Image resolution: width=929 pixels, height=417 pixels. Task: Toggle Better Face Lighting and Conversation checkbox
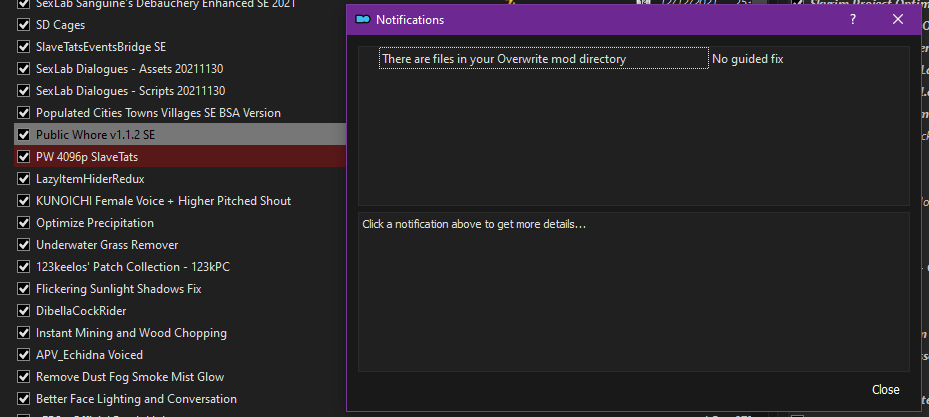(x=24, y=399)
